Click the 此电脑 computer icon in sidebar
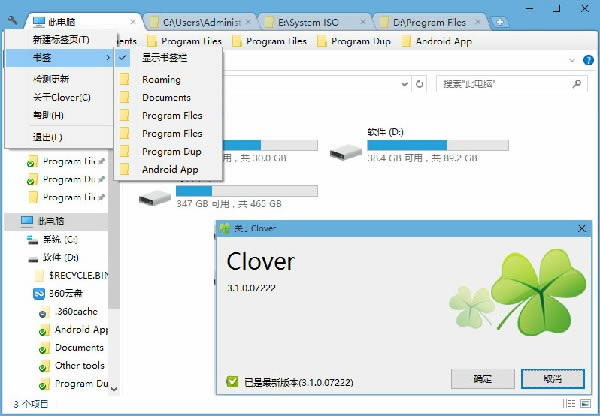 point(27,221)
